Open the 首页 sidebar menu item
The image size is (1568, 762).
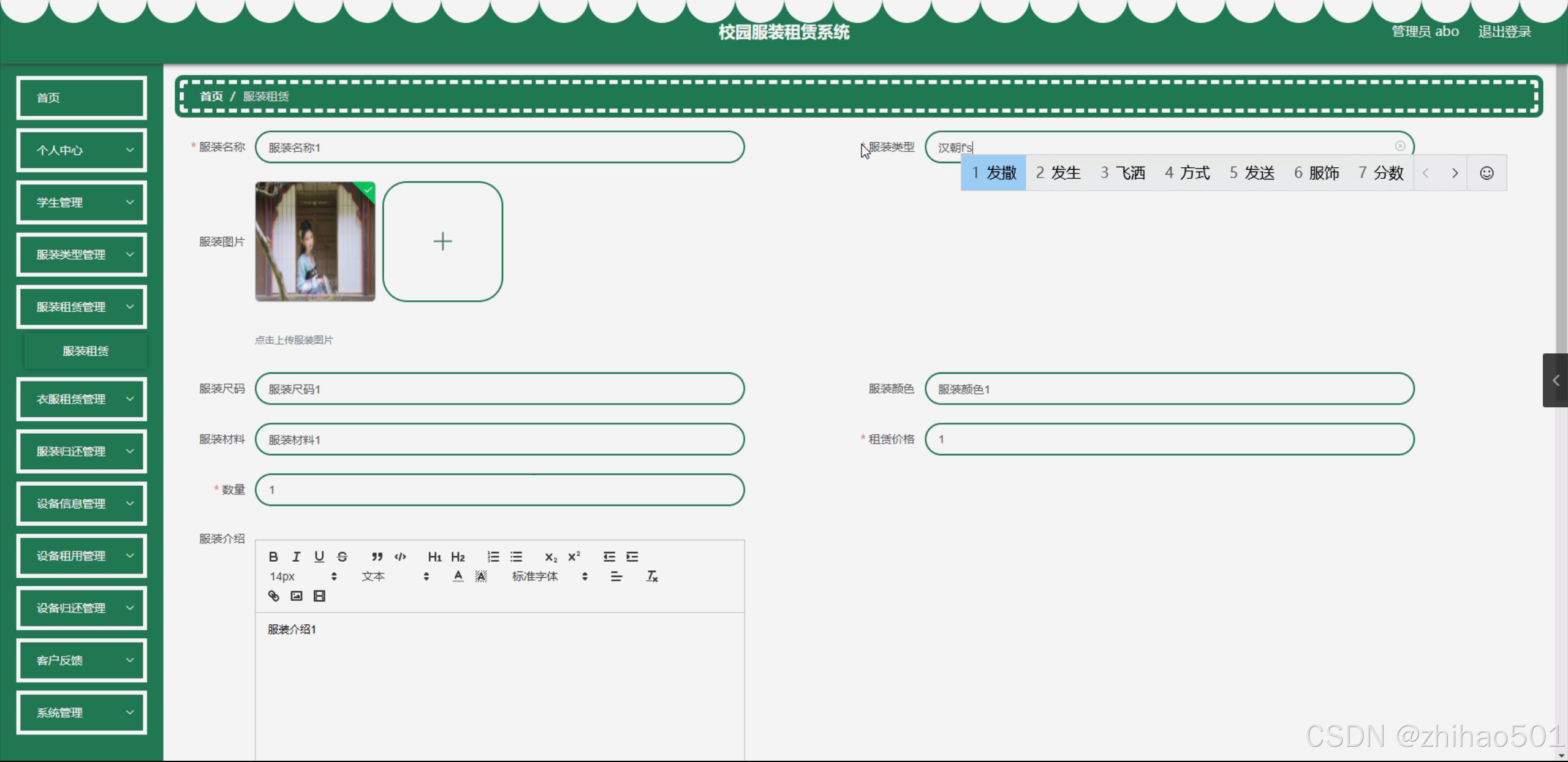point(81,98)
